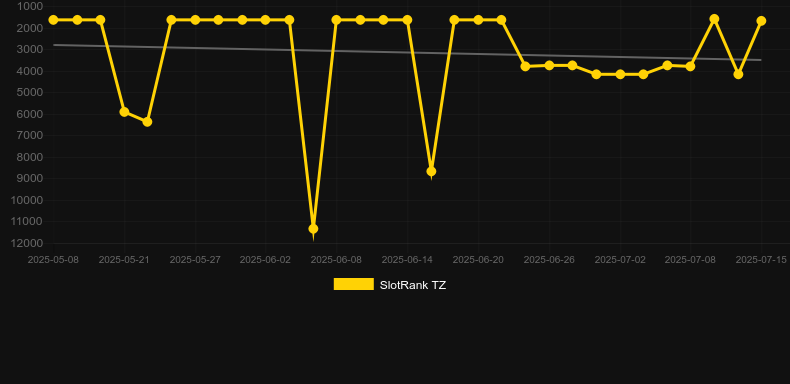790x384 pixels.
Task: Select the dip point near 6500 value
Action: pyautogui.click(x=147, y=122)
